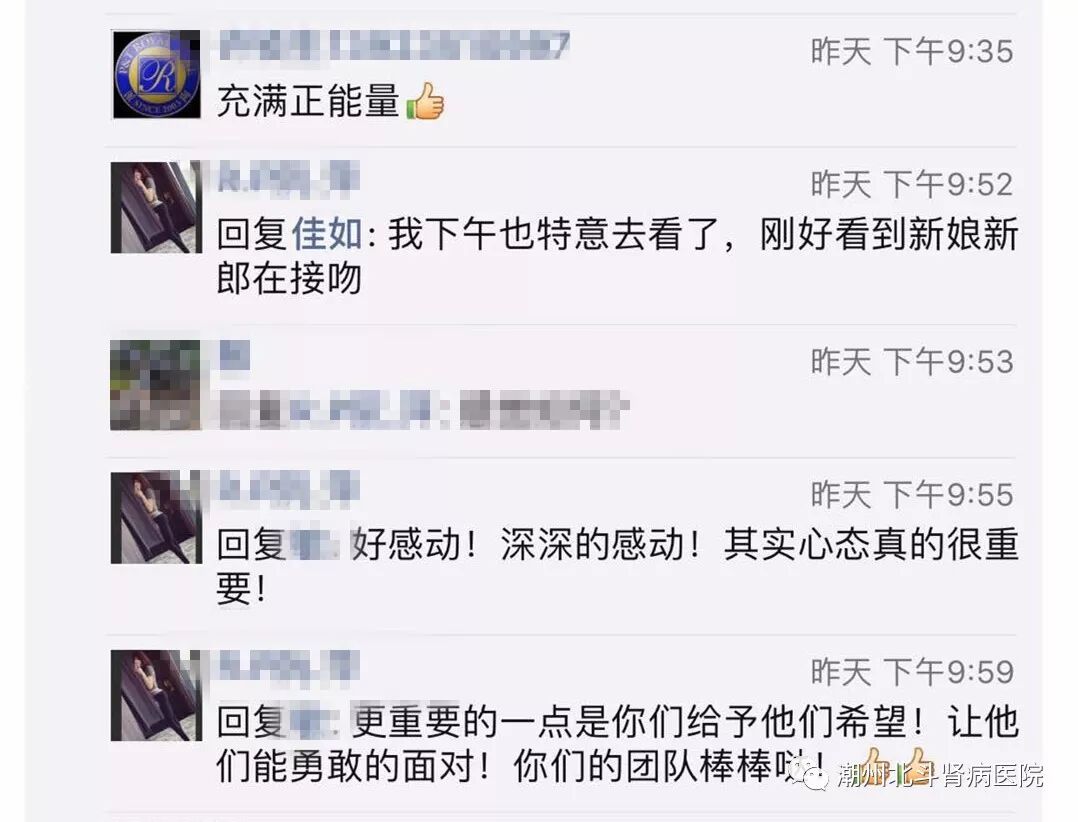Tap the avatar beside the 9:55 comment

[156, 518]
